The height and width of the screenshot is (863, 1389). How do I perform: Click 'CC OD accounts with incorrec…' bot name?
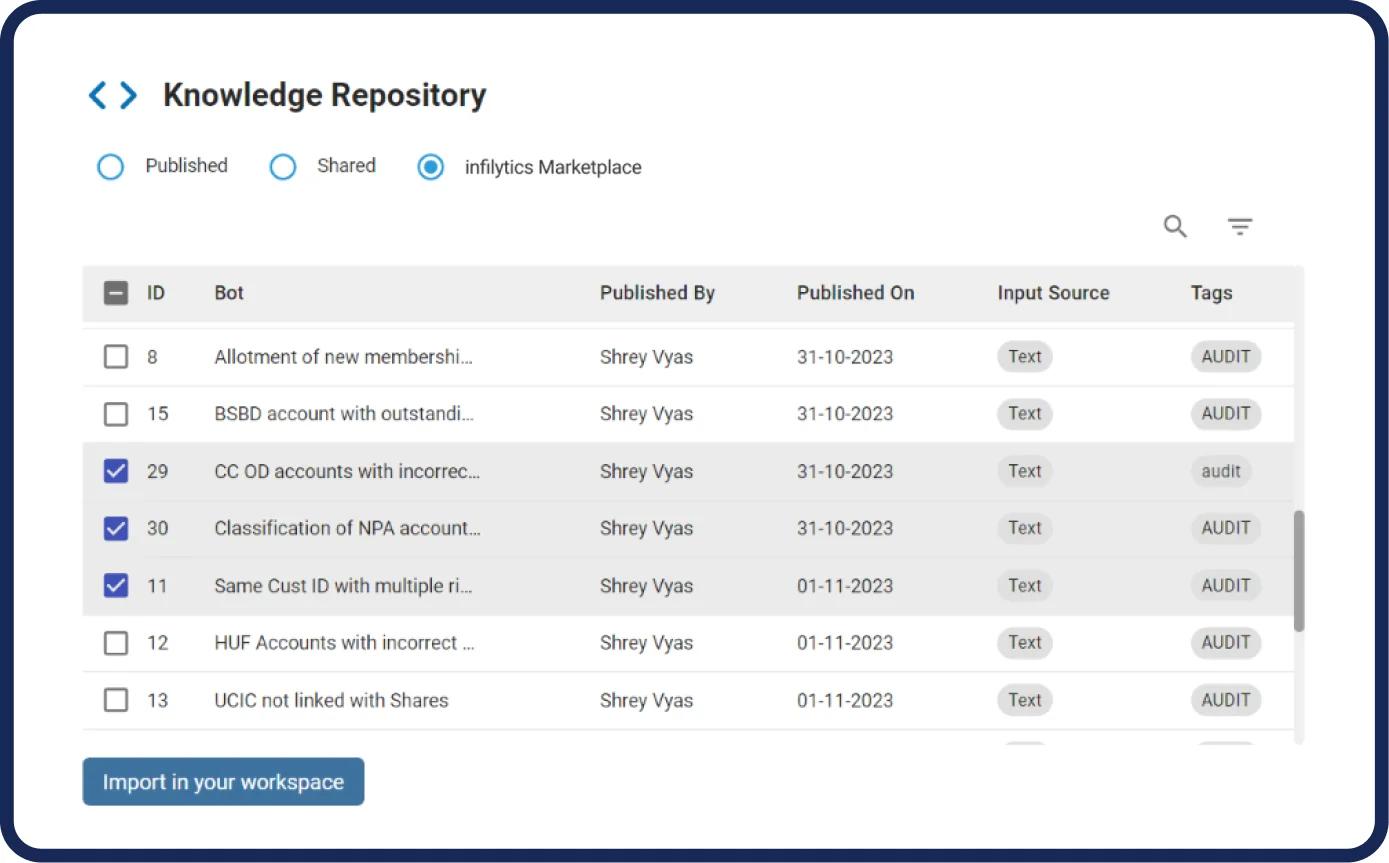tap(347, 471)
